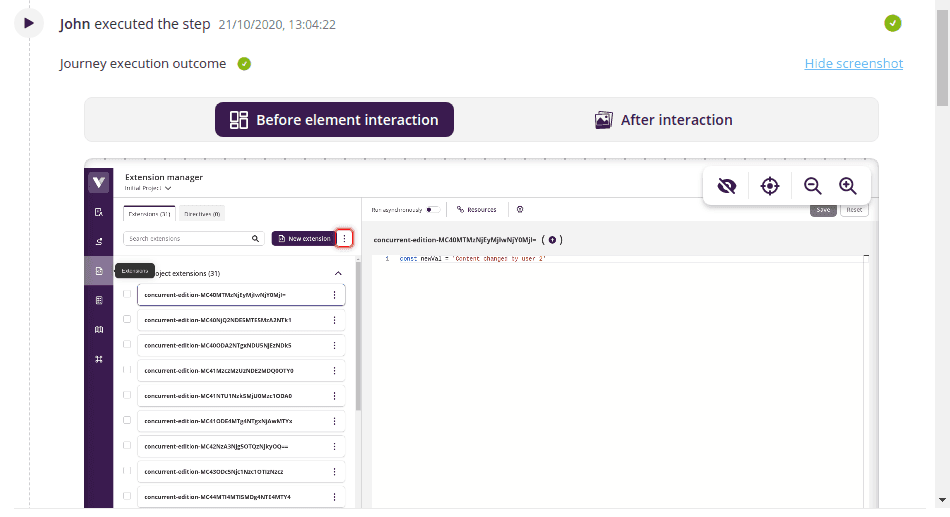Open the table-grid sidebar icon below Extensions

pos(99,300)
